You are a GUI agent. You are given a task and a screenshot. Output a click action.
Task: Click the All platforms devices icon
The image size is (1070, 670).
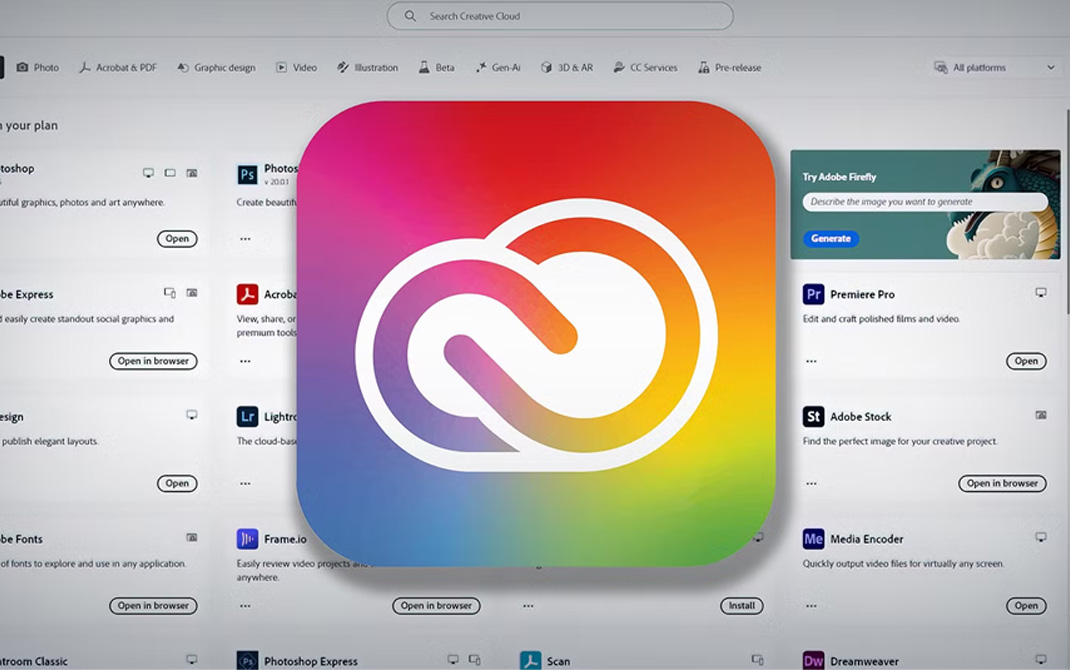click(940, 68)
